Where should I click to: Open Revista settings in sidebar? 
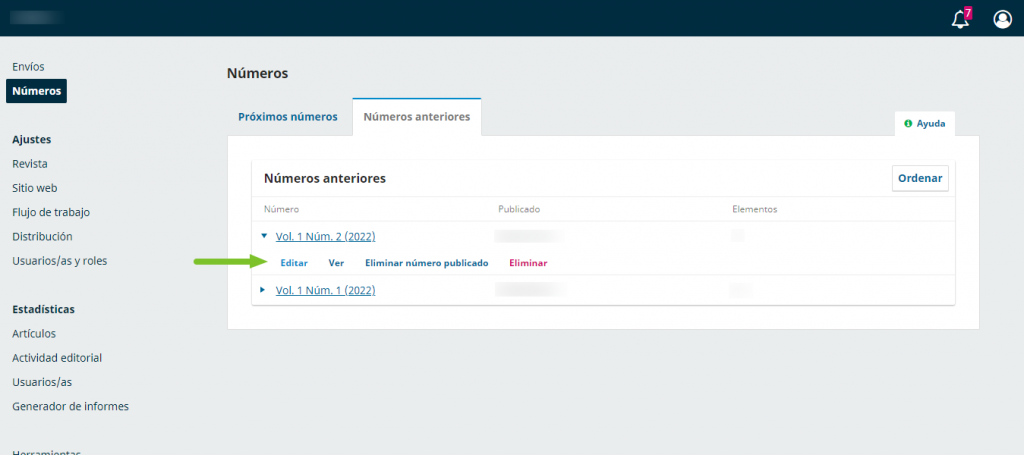coord(29,164)
